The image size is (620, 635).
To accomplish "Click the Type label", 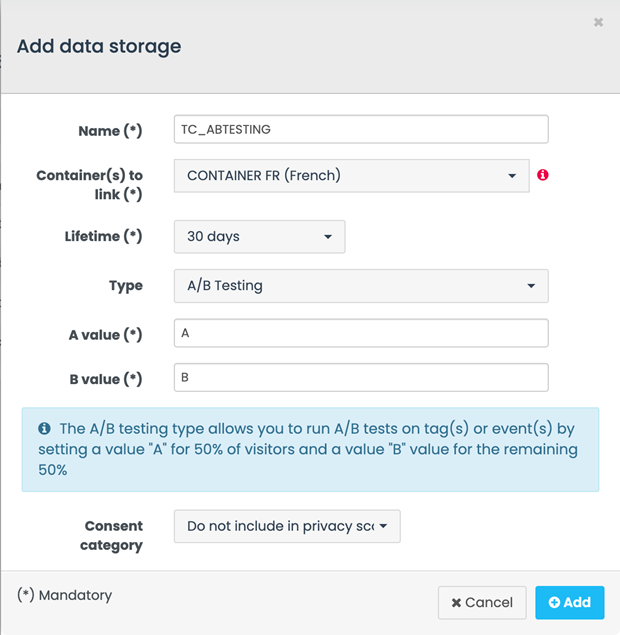I will [126, 286].
